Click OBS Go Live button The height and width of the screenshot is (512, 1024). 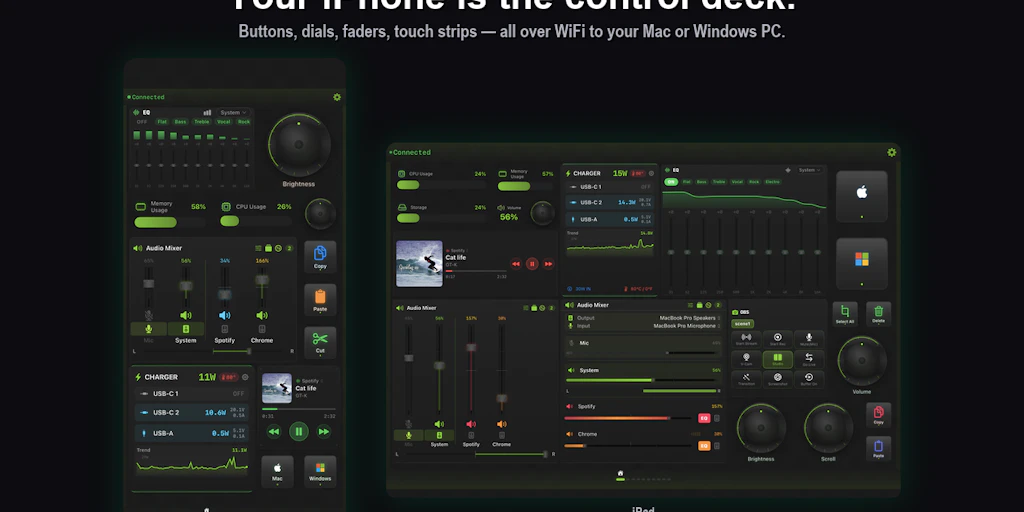pyautogui.click(x=809, y=359)
